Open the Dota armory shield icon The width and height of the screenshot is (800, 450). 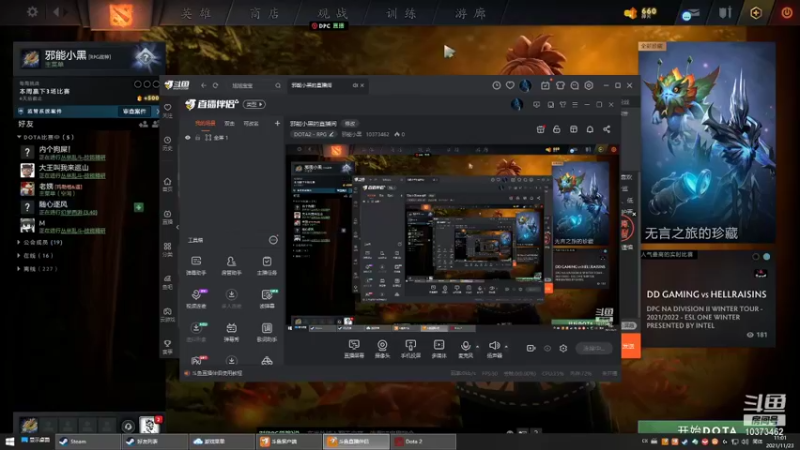tap(725, 13)
